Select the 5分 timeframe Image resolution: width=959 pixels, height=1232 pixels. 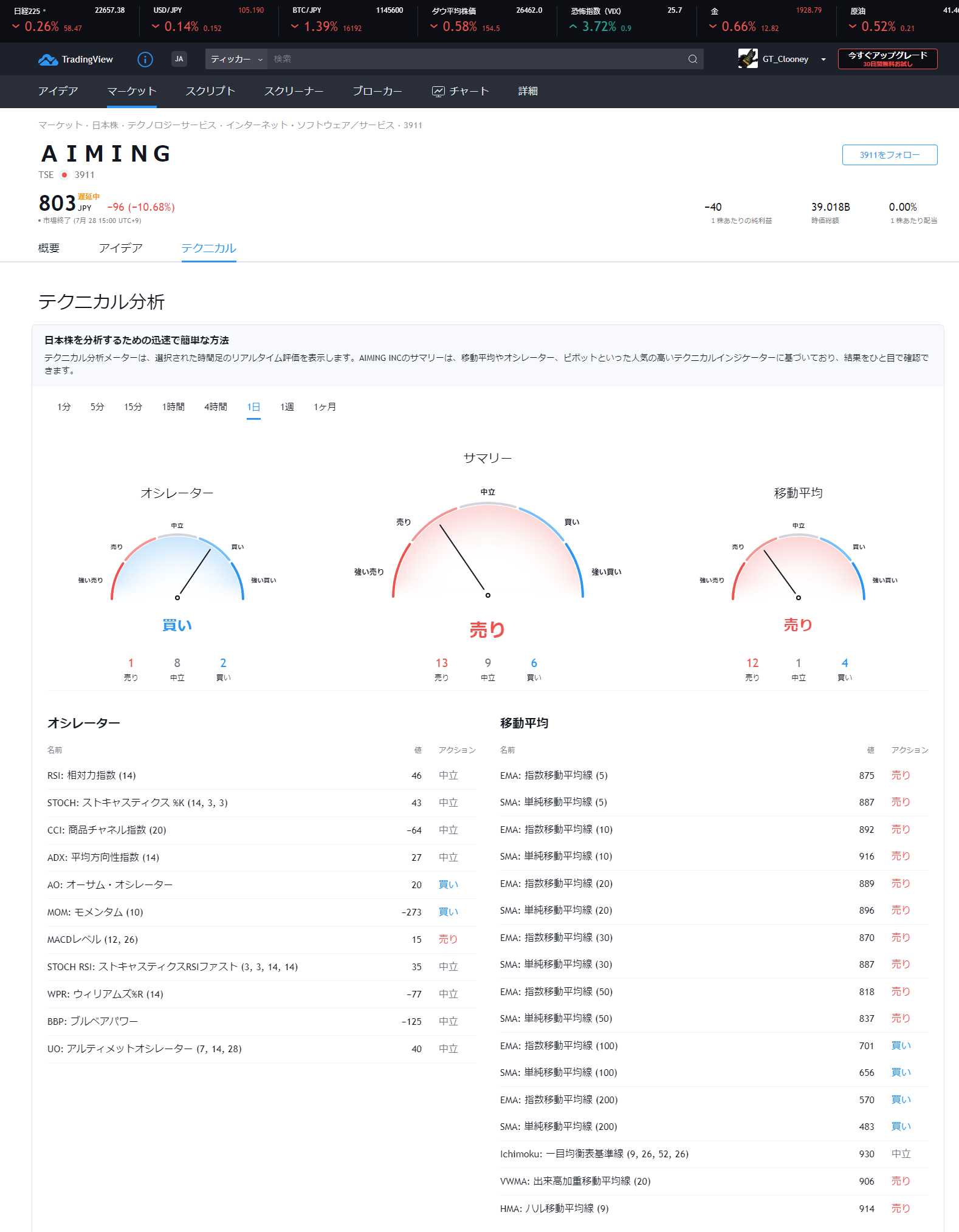click(x=97, y=407)
